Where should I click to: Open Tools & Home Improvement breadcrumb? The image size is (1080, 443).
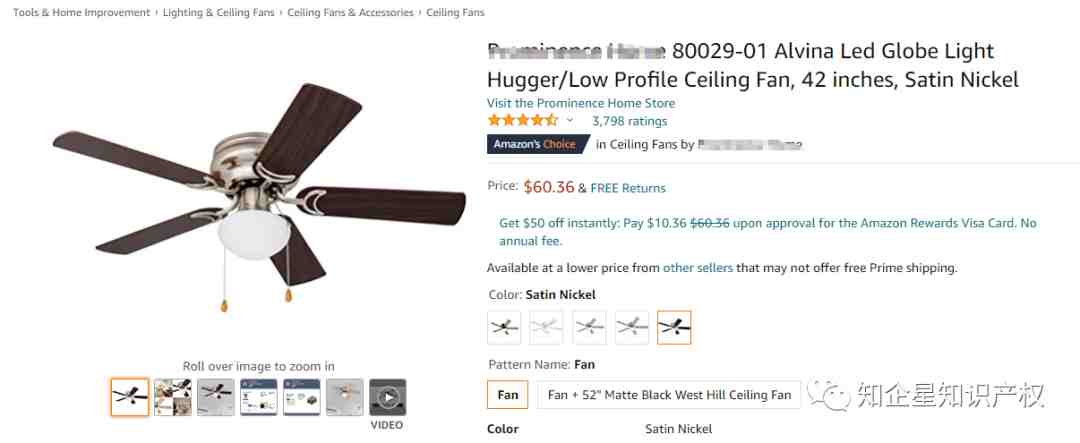point(81,12)
